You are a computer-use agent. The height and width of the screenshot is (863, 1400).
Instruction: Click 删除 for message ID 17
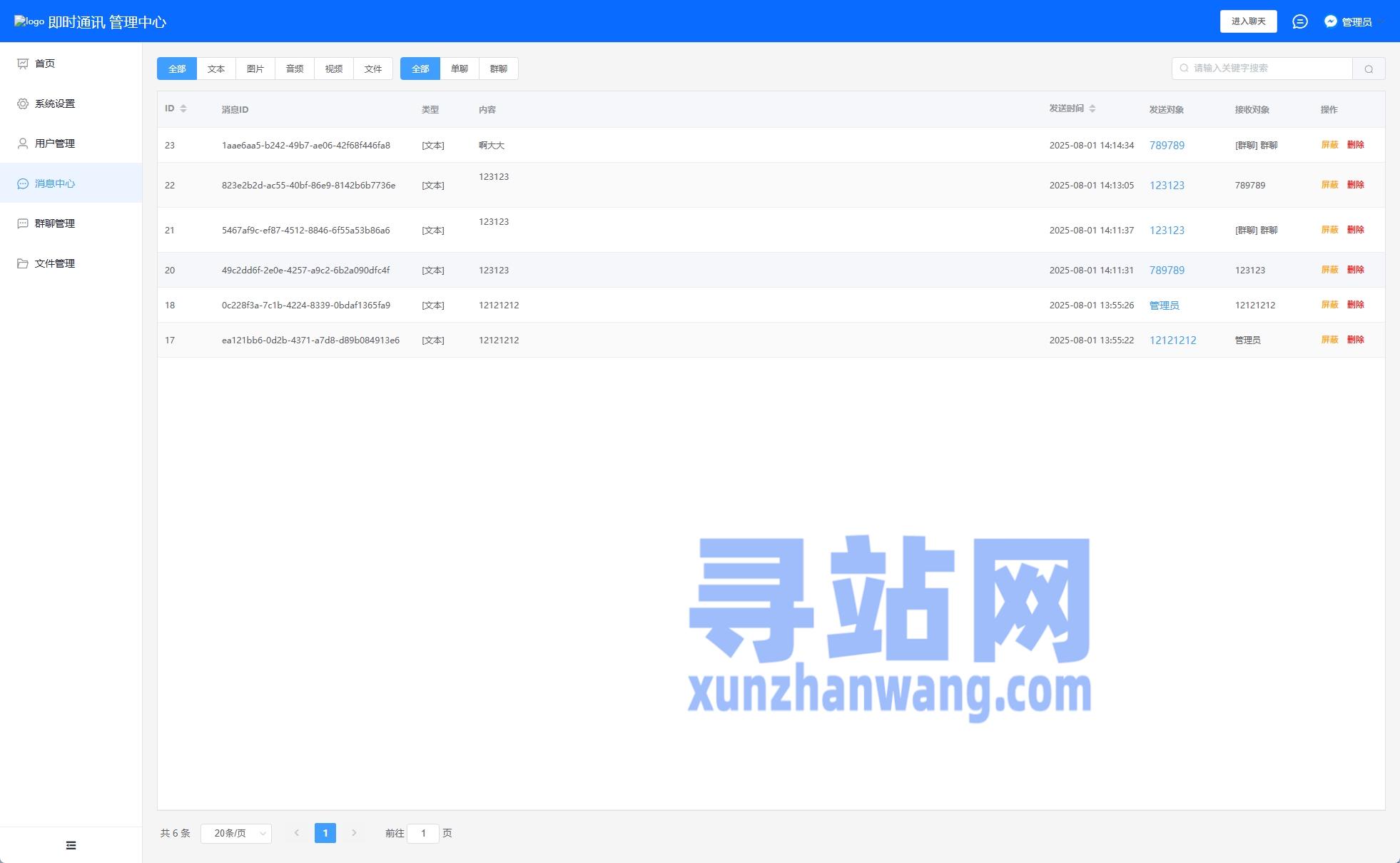point(1356,340)
